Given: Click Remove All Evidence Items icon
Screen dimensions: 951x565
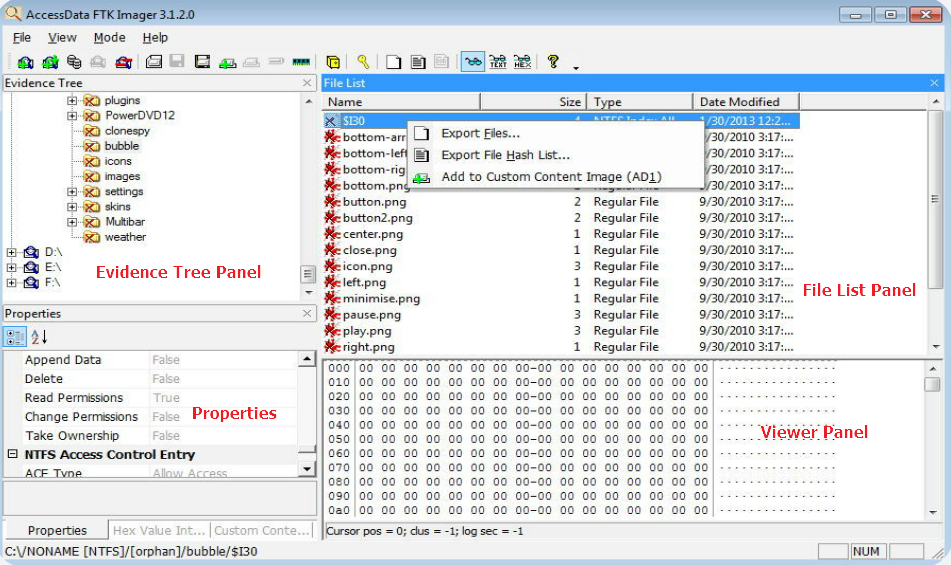Looking at the screenshot, I should (x=124, y=62).
